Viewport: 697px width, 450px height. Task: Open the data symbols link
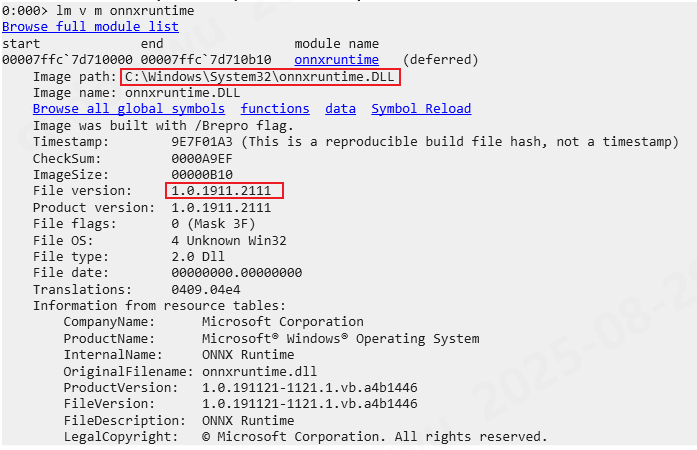pyautogui.click(x=340, y=109)
